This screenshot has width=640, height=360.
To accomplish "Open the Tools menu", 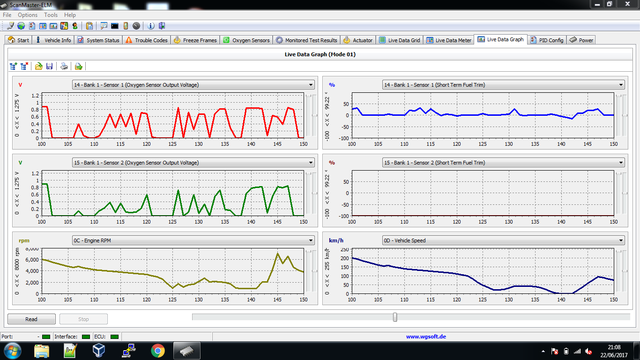I will pyautogui.click(x=51, y=15).
